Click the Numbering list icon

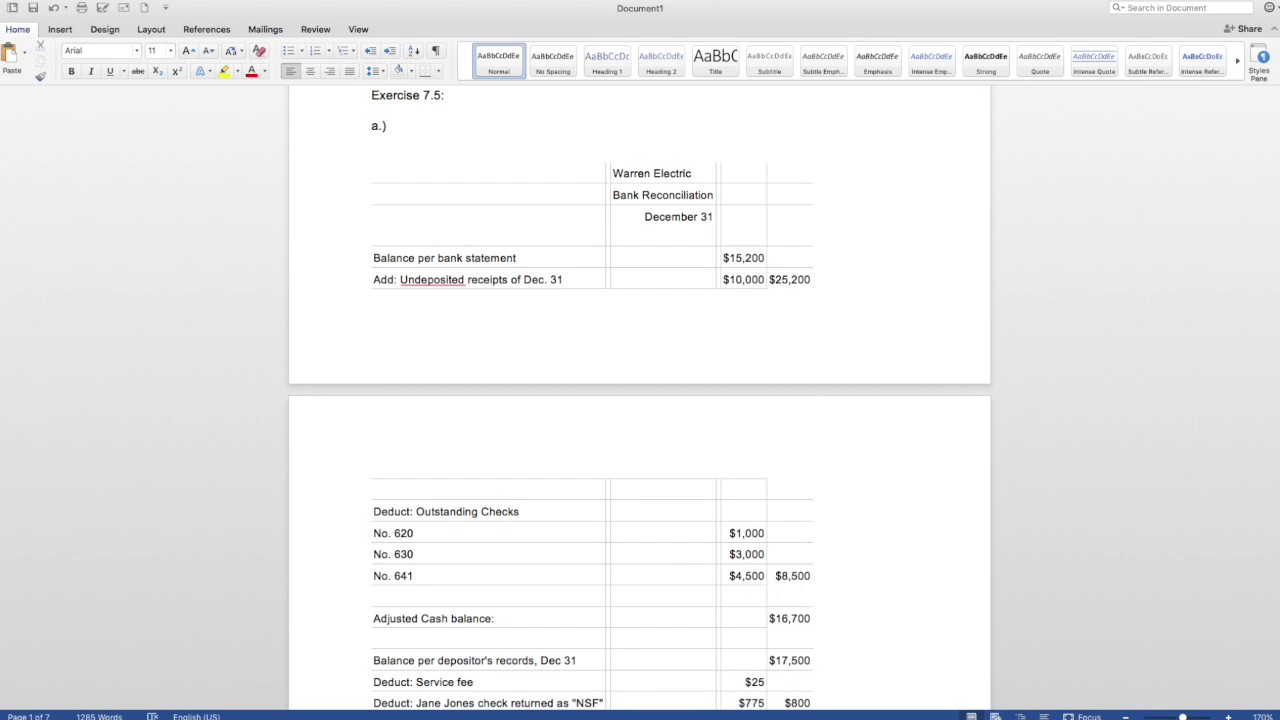315,51
